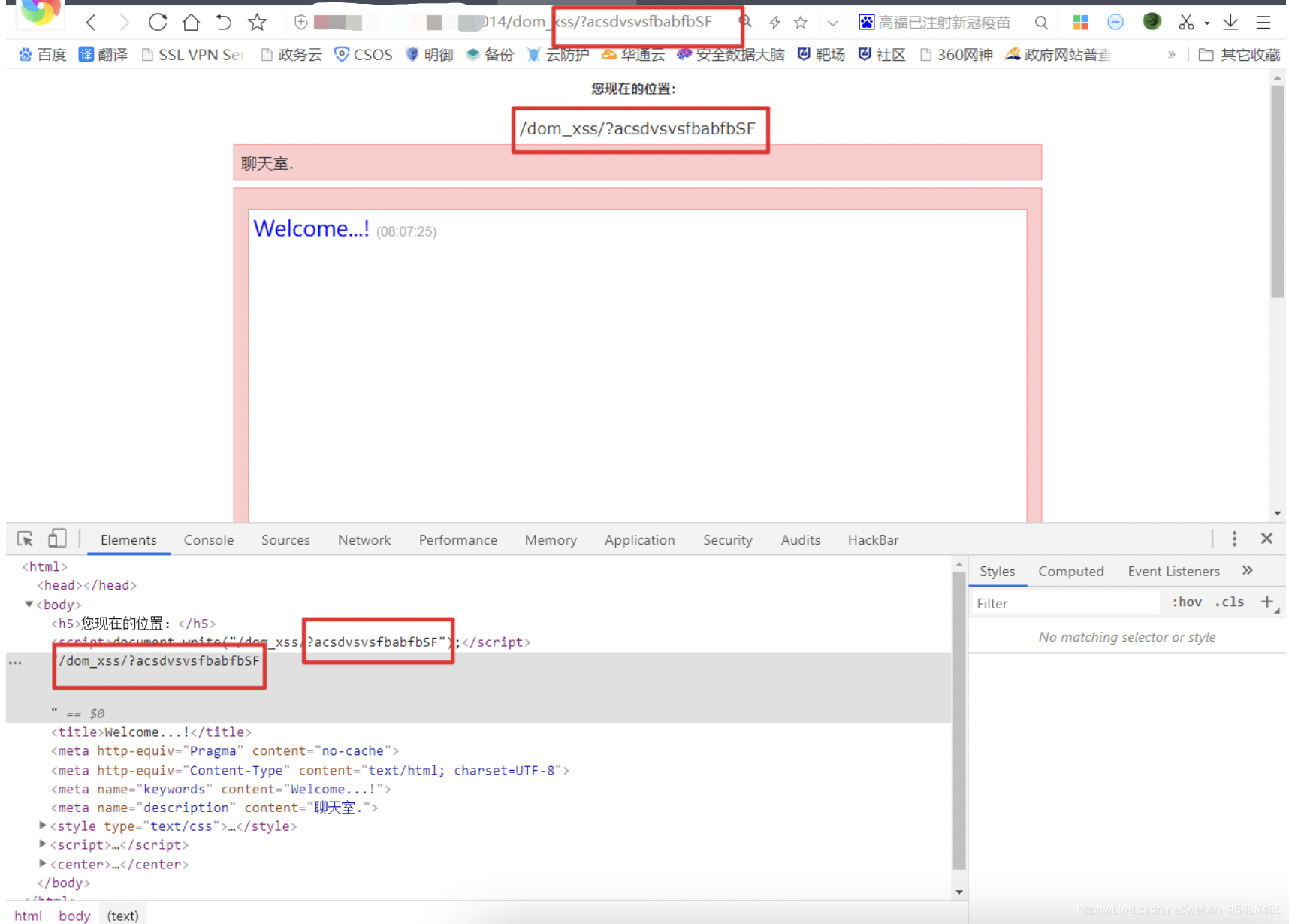Expand more bookmarks with the chevron
1289x924 pixels.
point(1171,54)
